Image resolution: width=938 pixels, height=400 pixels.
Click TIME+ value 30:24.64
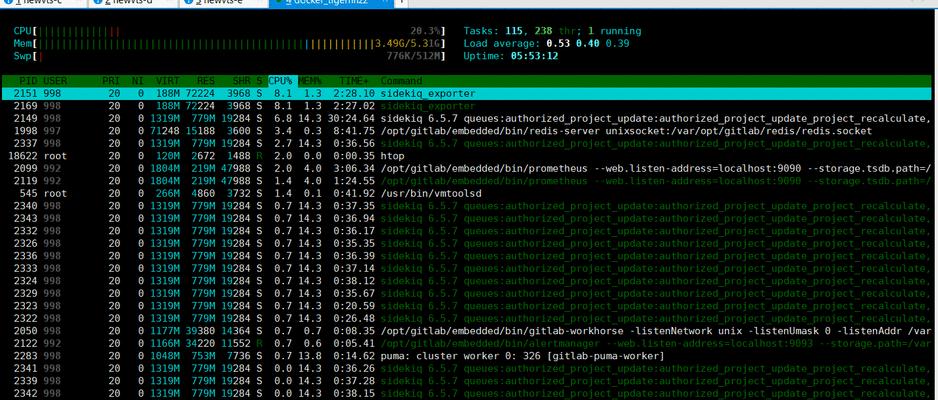(x=352, y=118)
